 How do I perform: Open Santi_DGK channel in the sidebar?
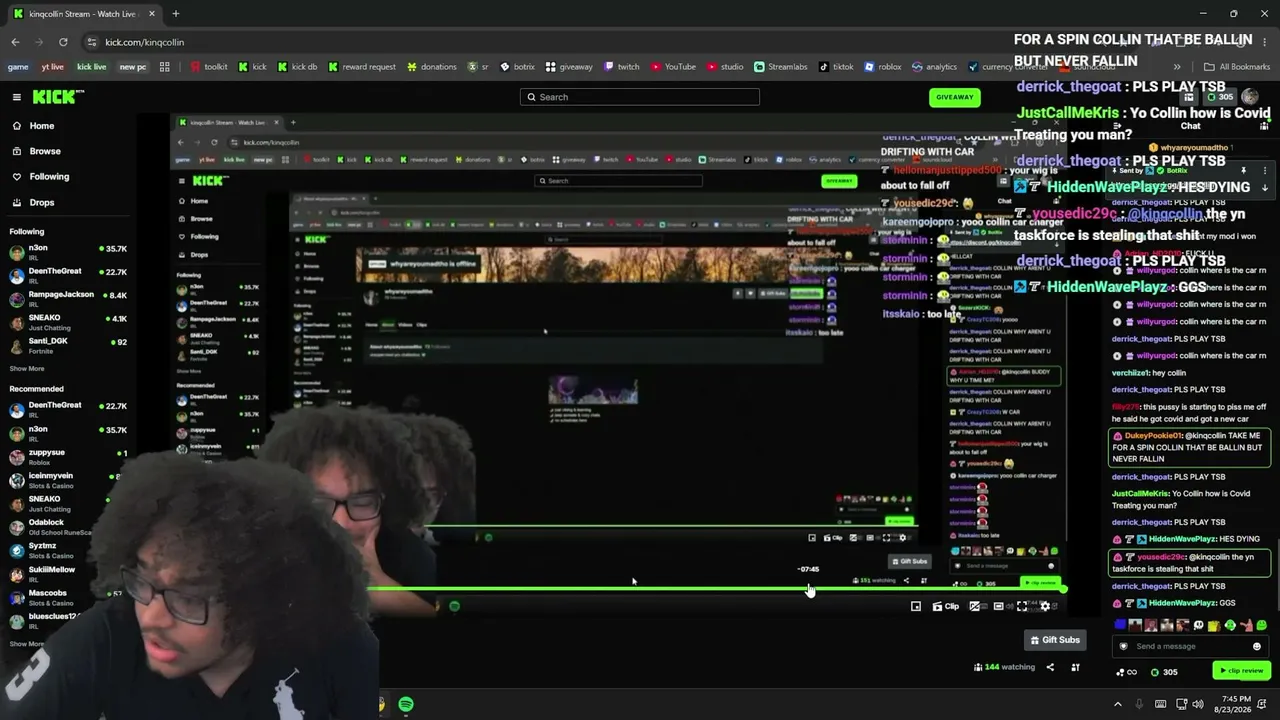click(x=68, y=345)
